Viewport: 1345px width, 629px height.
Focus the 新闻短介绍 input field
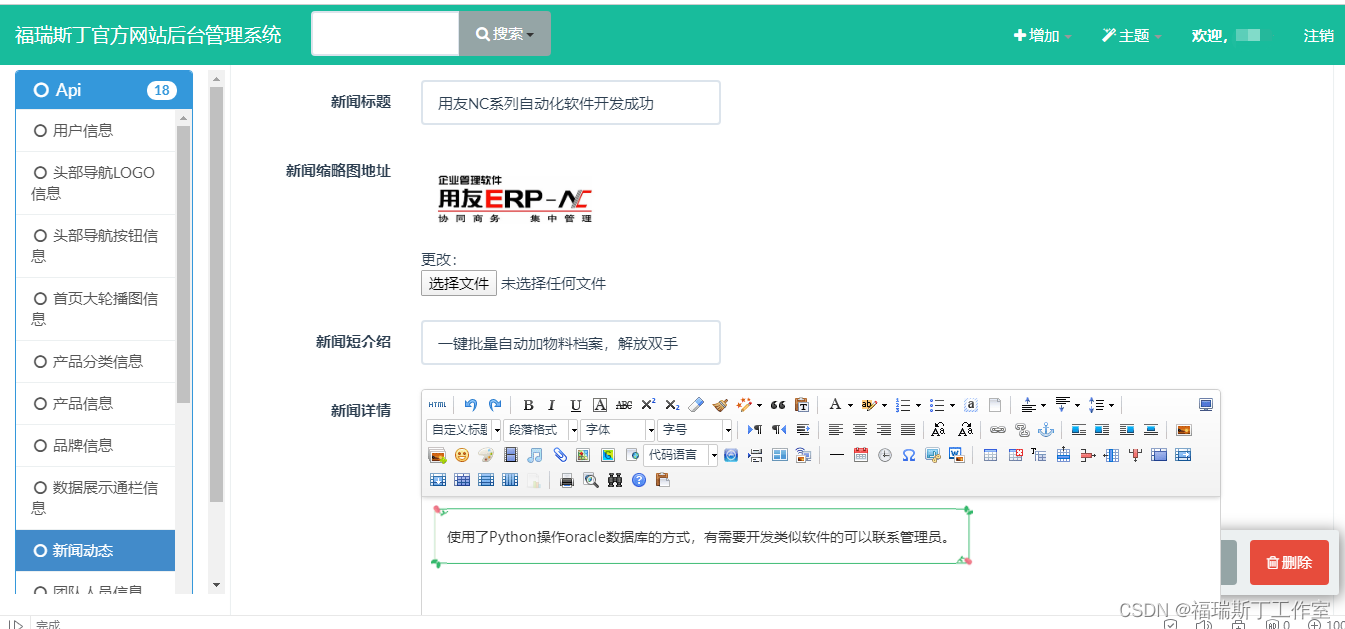pos(571,343)
